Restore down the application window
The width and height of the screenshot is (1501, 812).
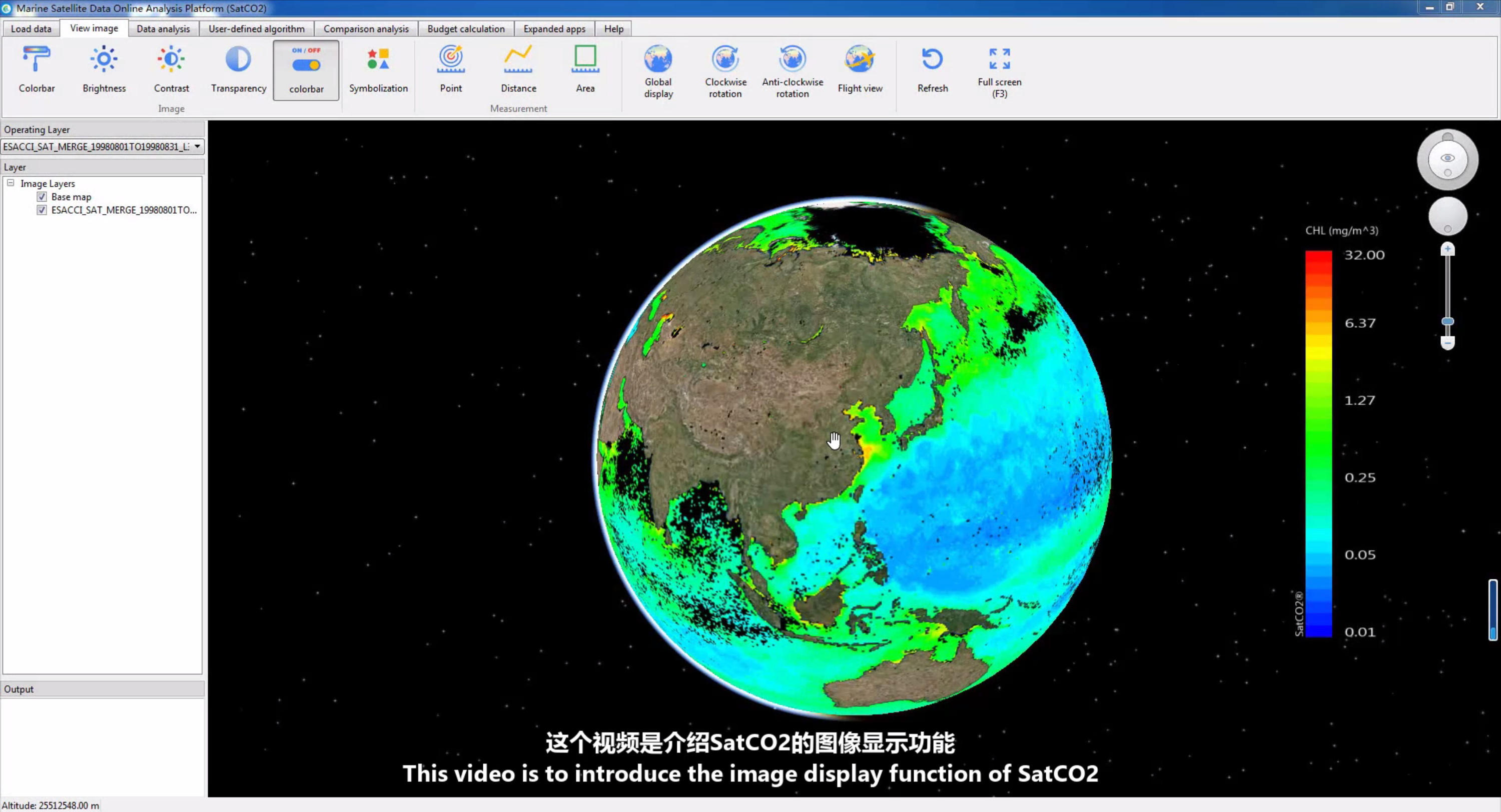pos(1450,7)
